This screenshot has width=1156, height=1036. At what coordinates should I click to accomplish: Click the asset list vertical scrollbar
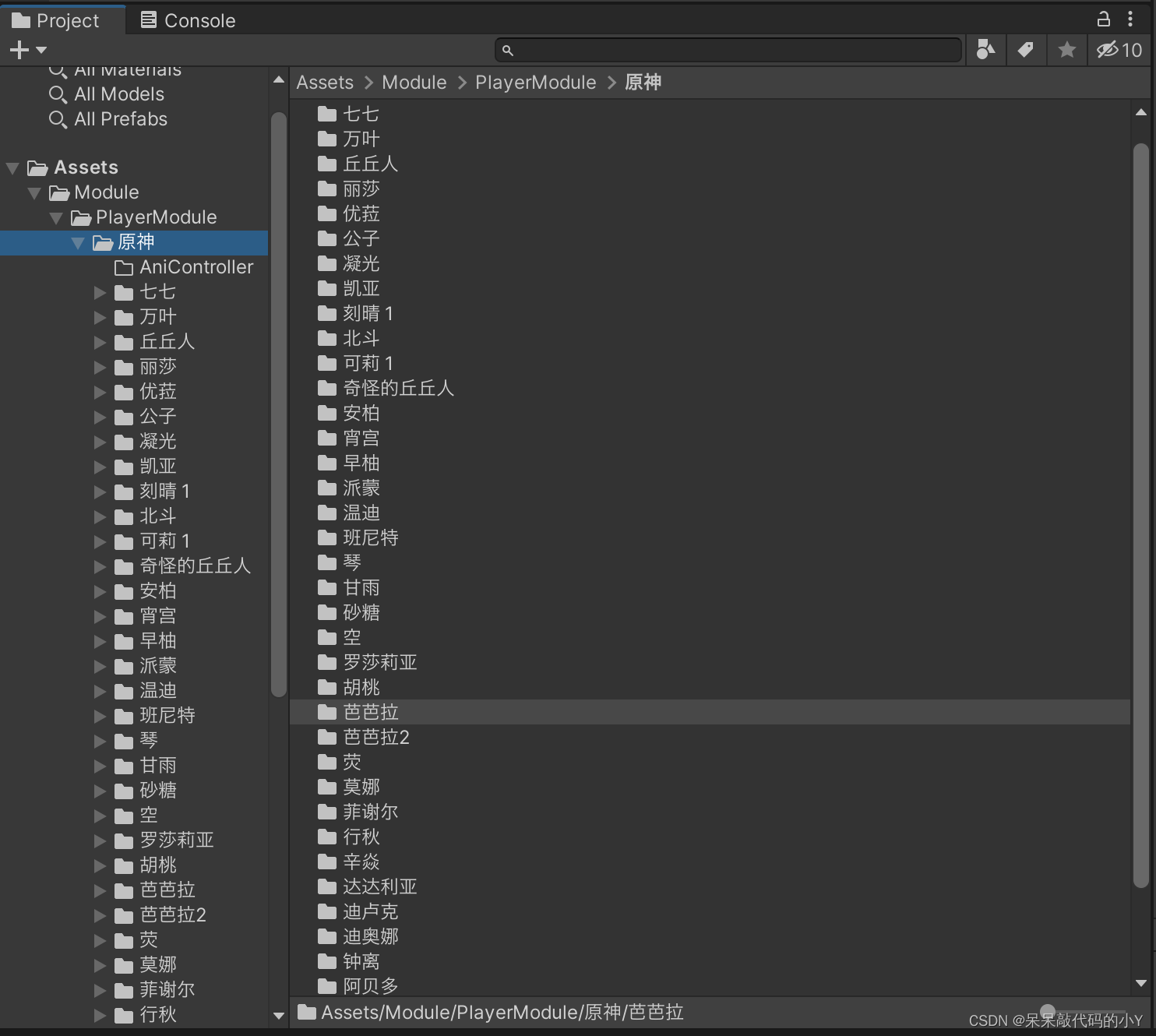[x=1141, y=516]
